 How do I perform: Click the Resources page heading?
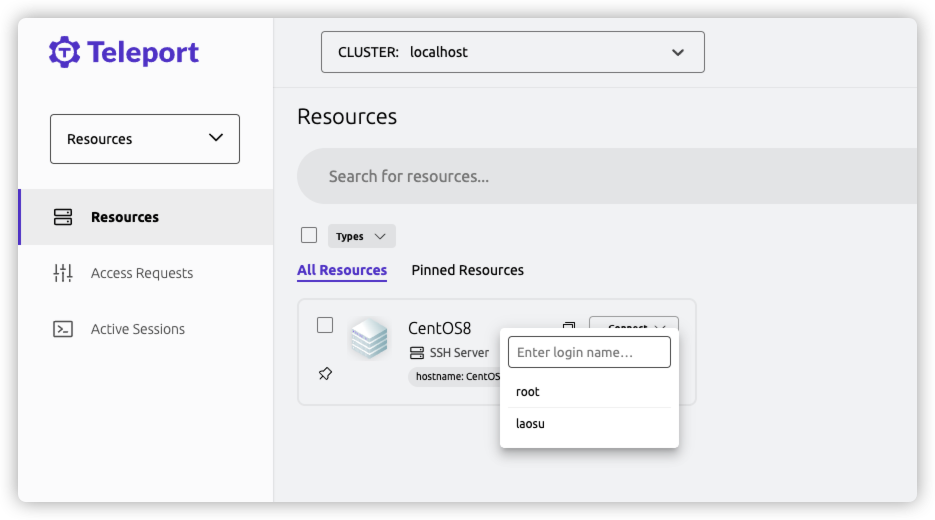tap(347, 116)
